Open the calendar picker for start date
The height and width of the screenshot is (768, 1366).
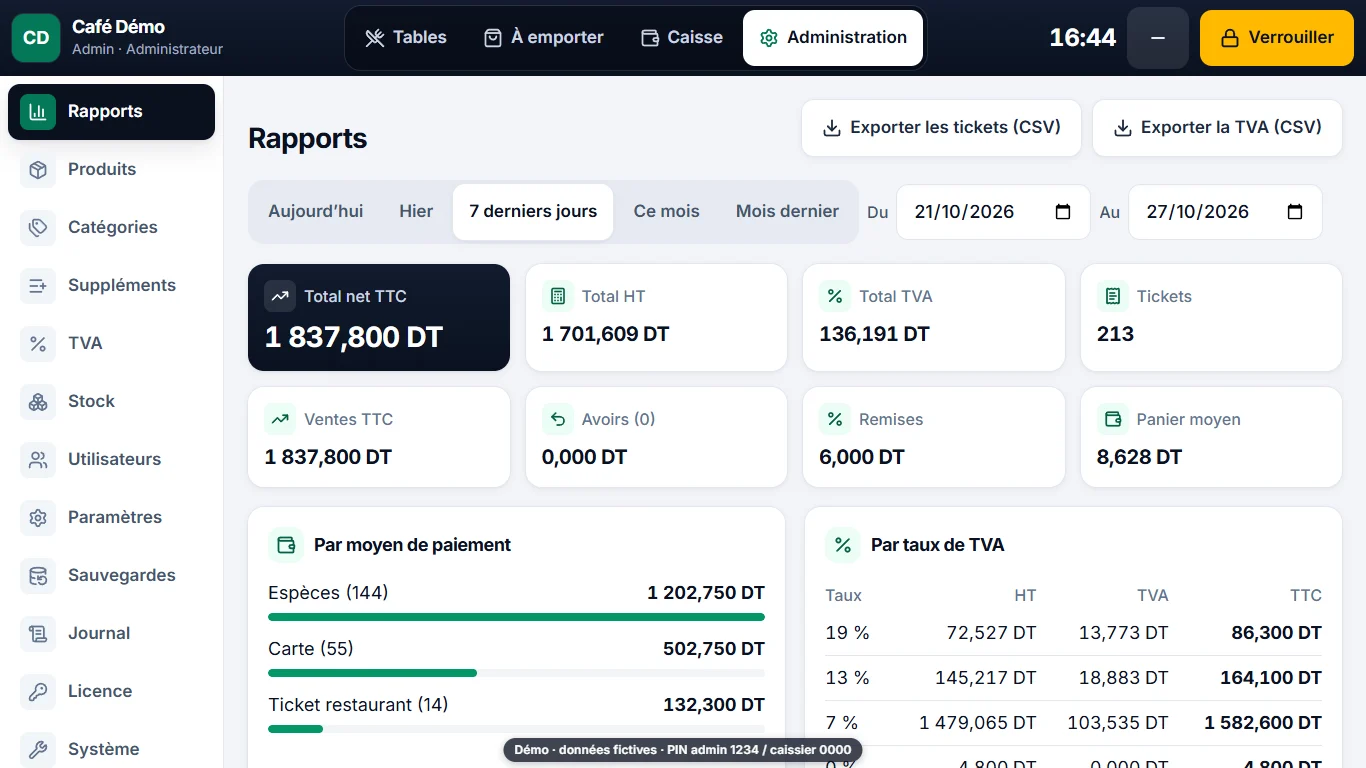tap(1063, 212)
